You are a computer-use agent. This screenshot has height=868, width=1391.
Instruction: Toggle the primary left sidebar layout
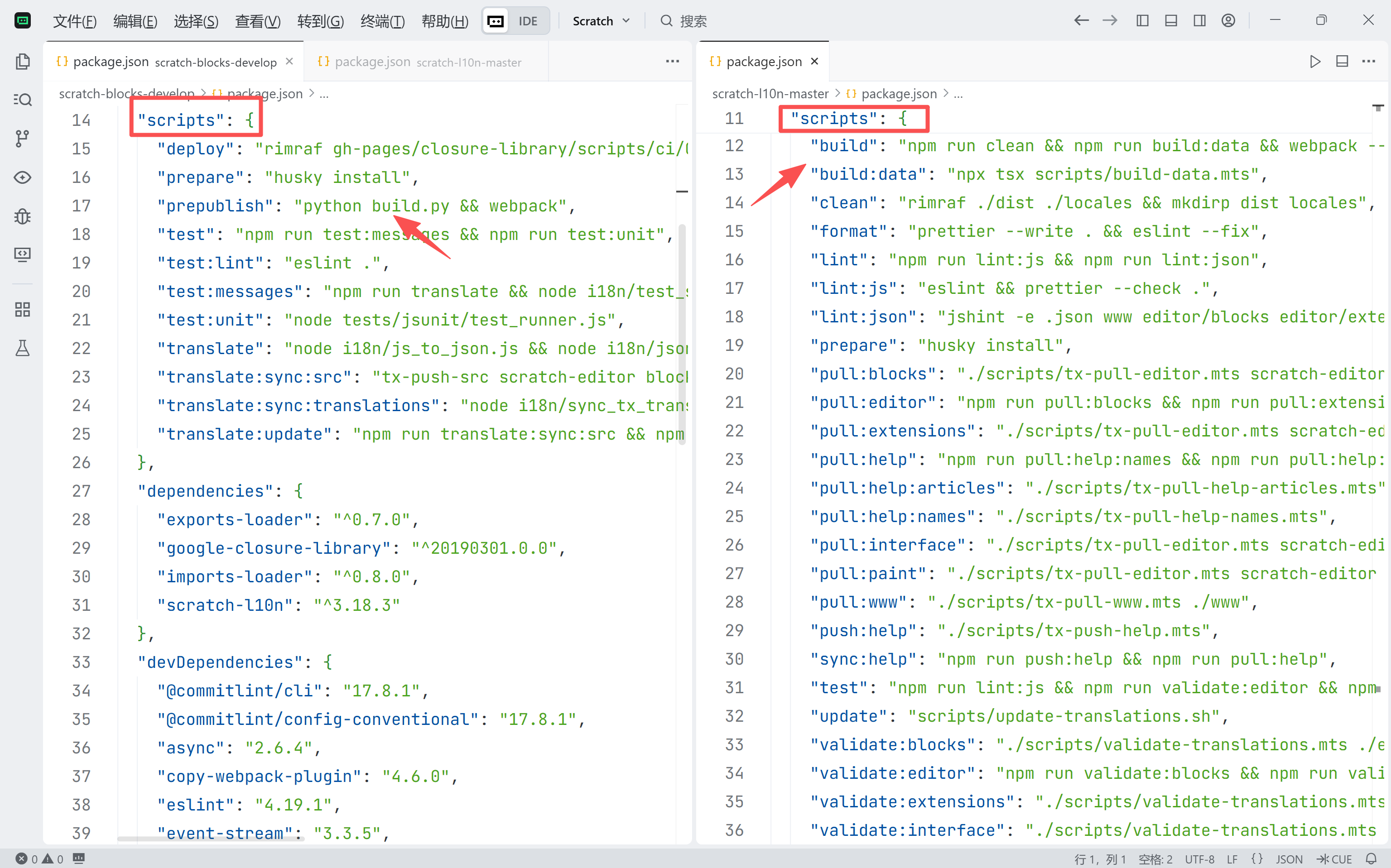pyautogui.click(x=1142, y=21)
